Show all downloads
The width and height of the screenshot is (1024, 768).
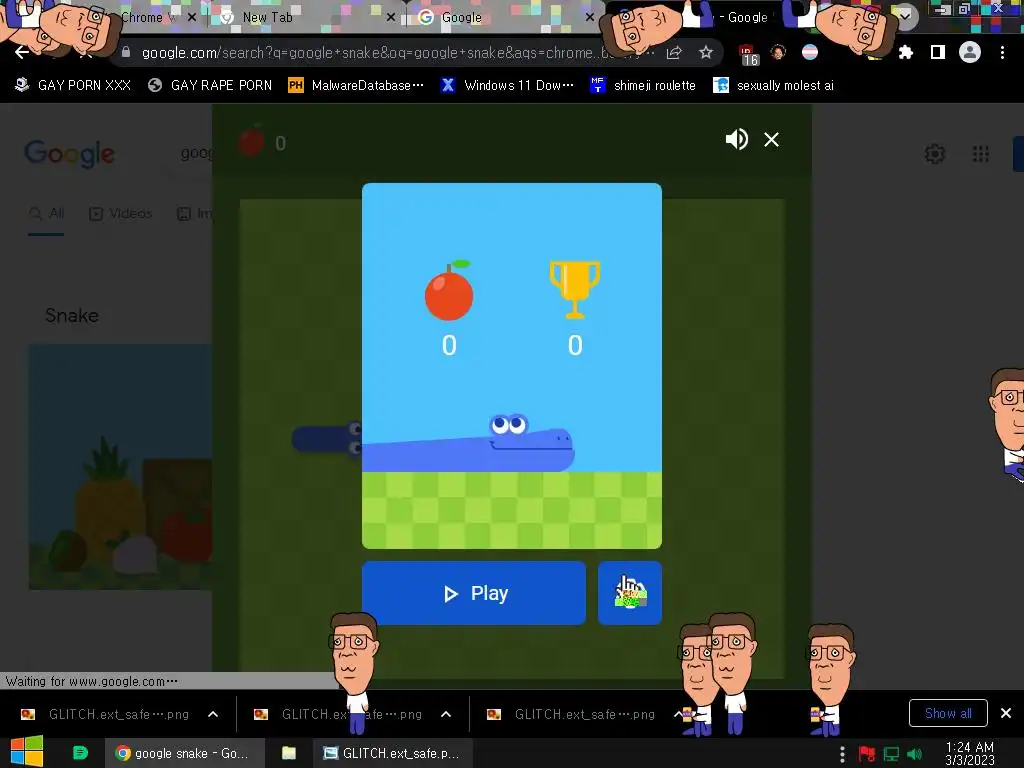[948, 713]
